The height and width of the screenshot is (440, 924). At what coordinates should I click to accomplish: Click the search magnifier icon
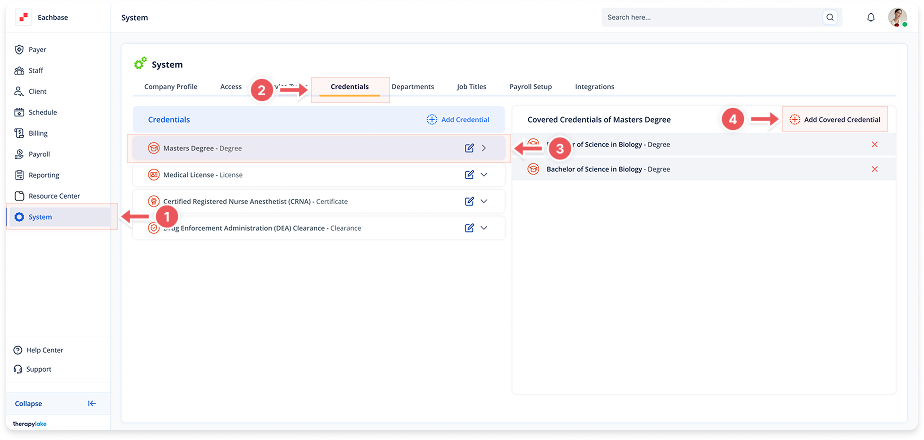[x=830, y=18]
